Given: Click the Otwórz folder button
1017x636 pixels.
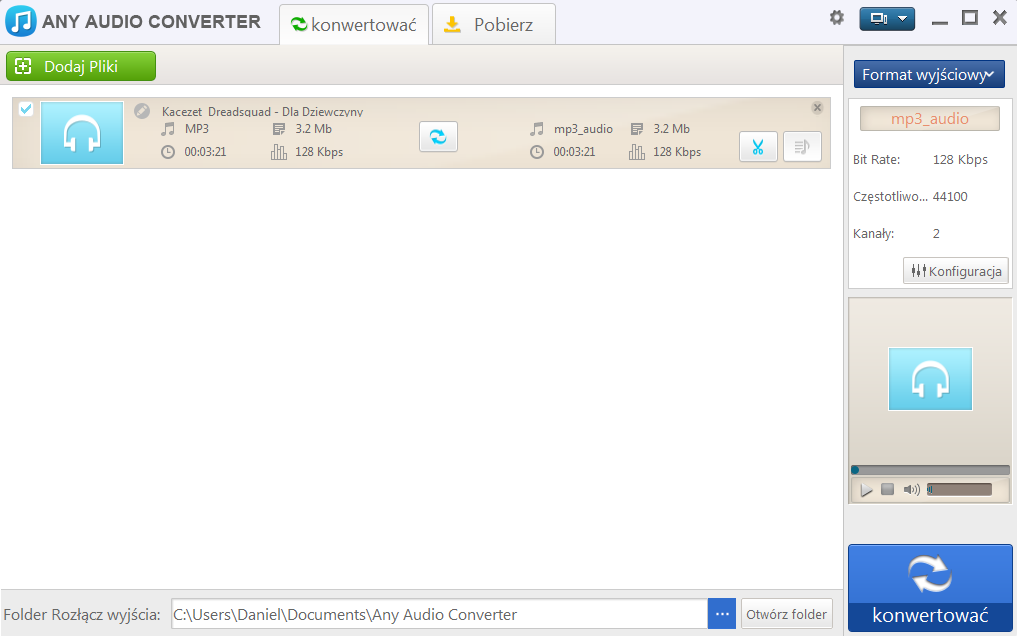Looking at the screenshot, I should coord(786,614).
